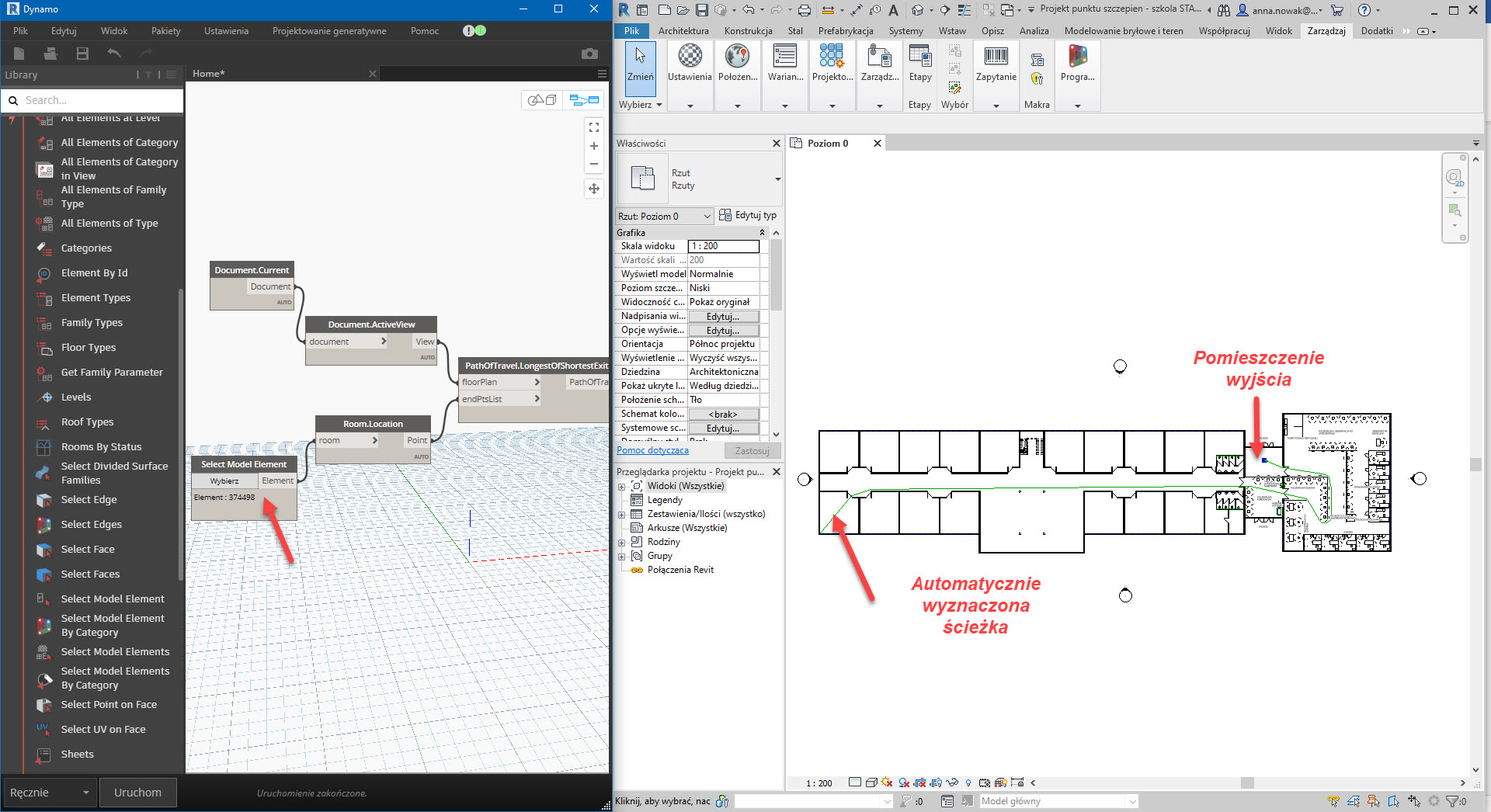Open the Rzut: Poziom 0 dropdown
The image size is (1491, 812).
(665, 217)
